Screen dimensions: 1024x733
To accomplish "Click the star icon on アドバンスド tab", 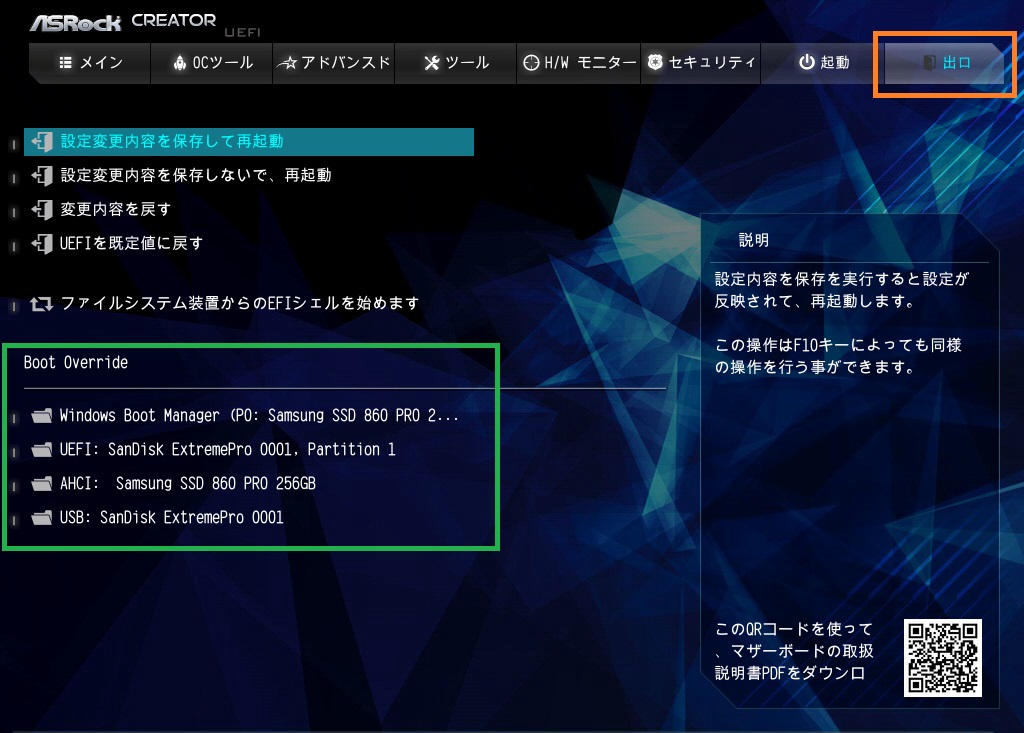I will pos(287,63).
